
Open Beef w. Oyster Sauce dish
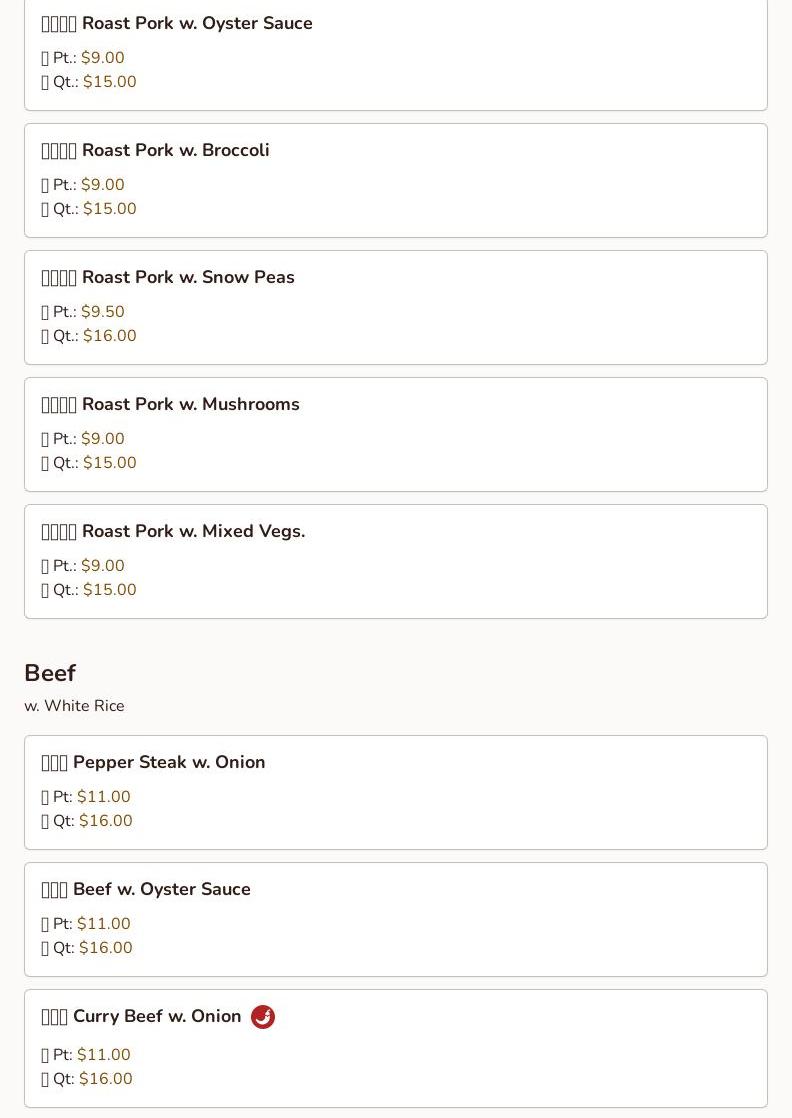(x=161, y=889)
